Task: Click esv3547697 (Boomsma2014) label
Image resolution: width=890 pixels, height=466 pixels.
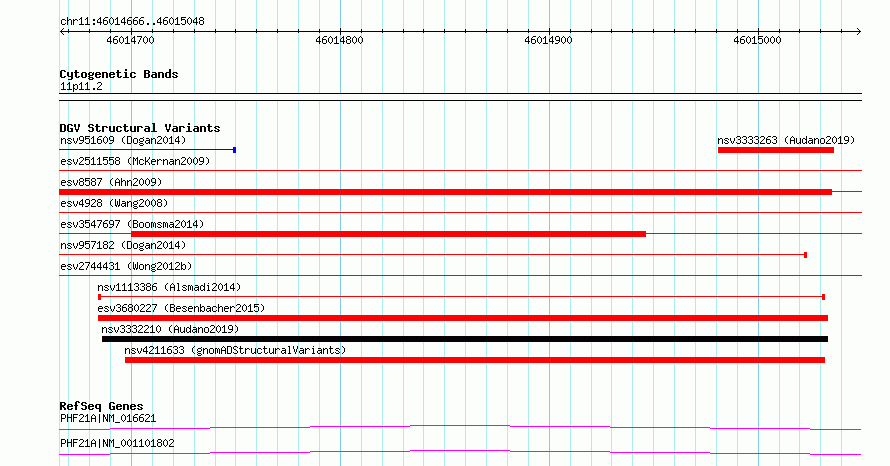Action: [132, 224]
